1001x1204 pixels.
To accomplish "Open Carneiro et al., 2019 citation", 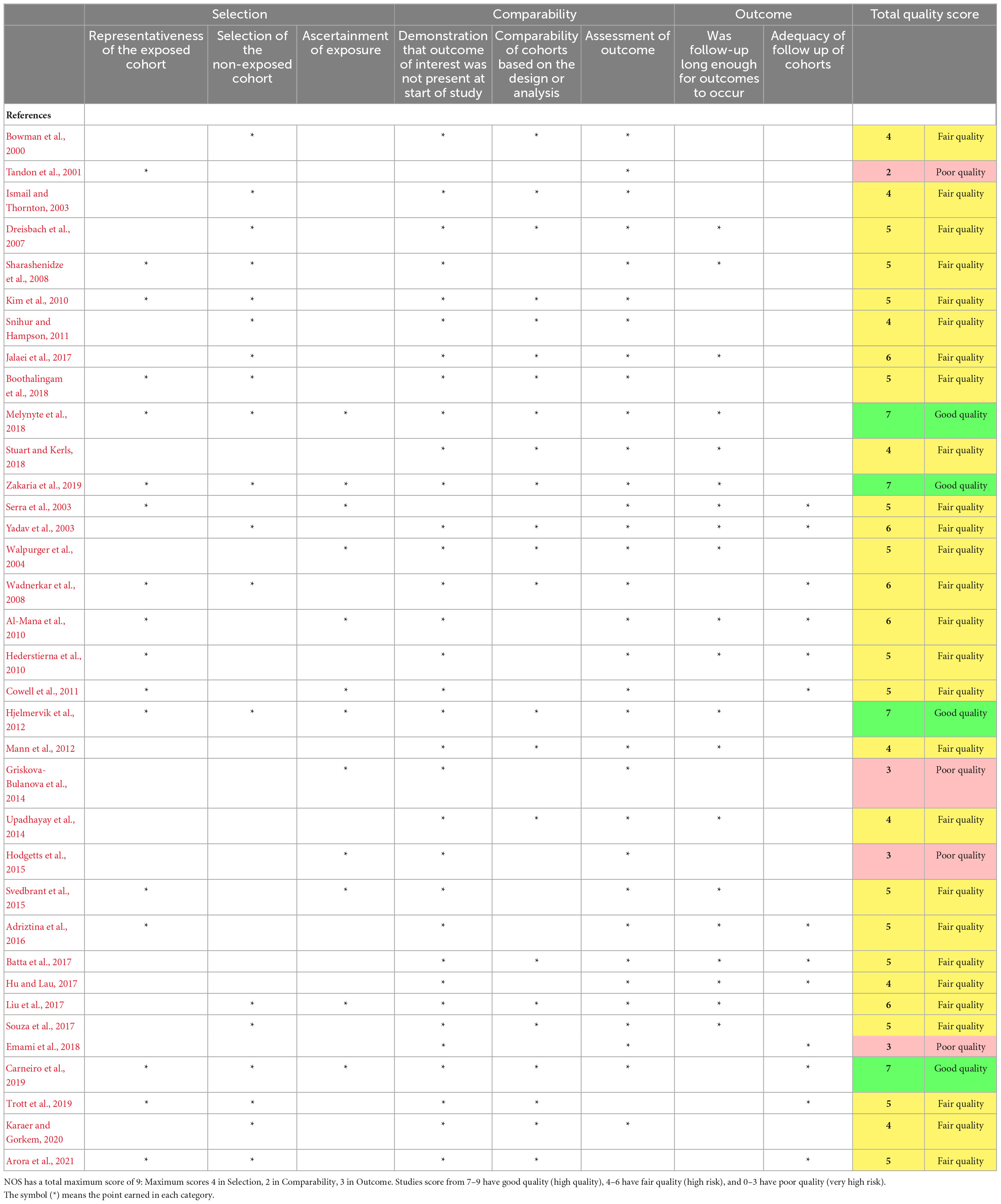I will click(36, 1076).
